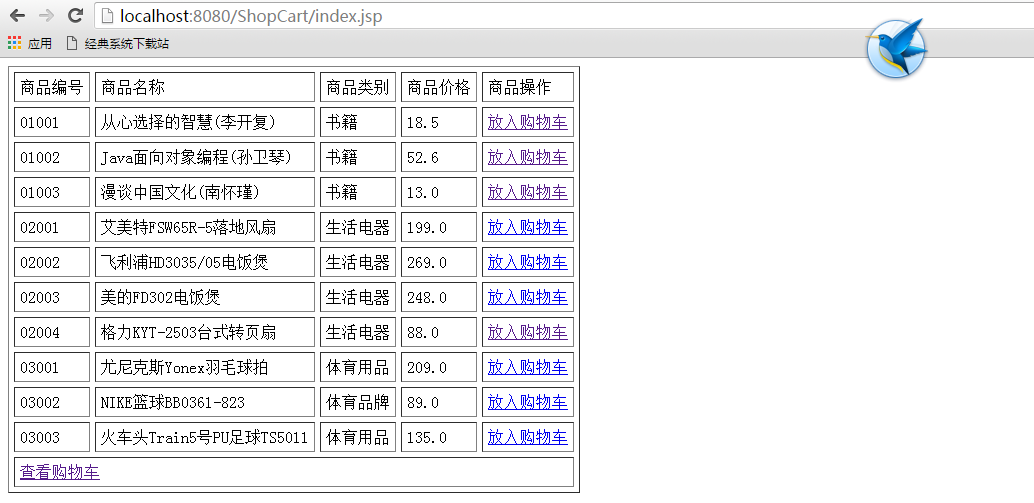Select product number 02002 cell

point(51,262)
